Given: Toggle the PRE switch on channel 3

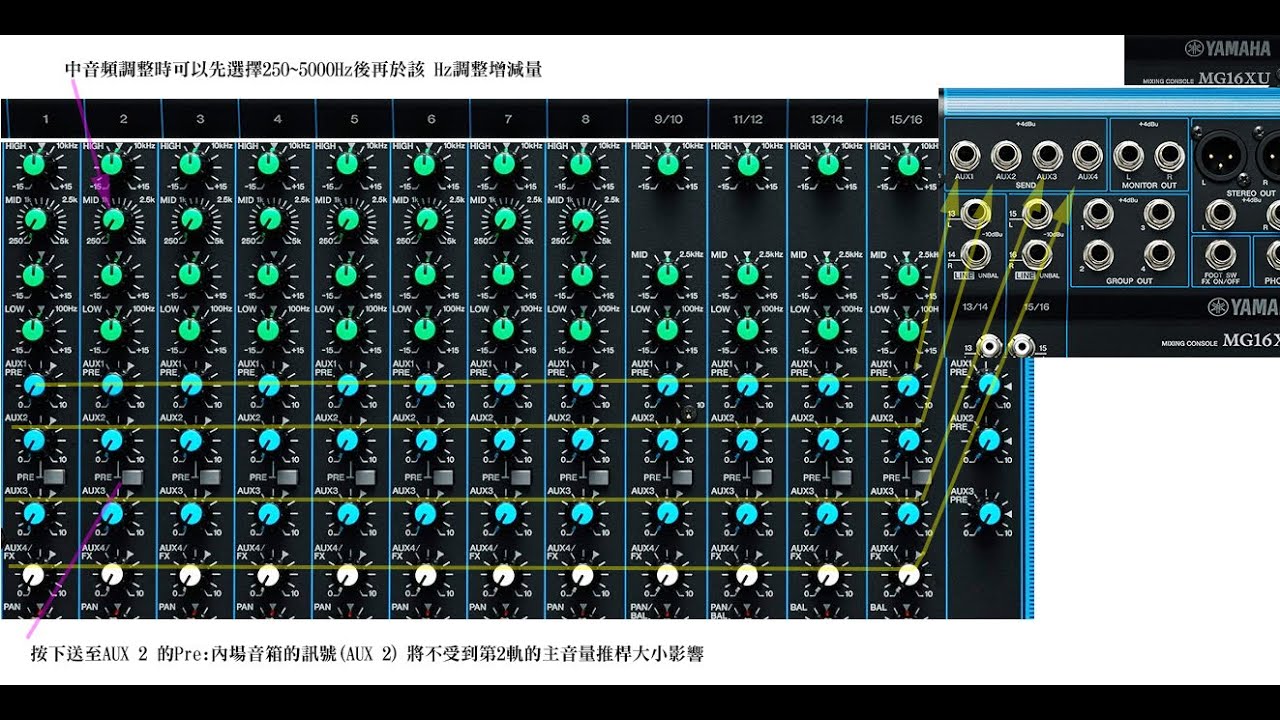Looking at the screenshot, I should (211, 477).
